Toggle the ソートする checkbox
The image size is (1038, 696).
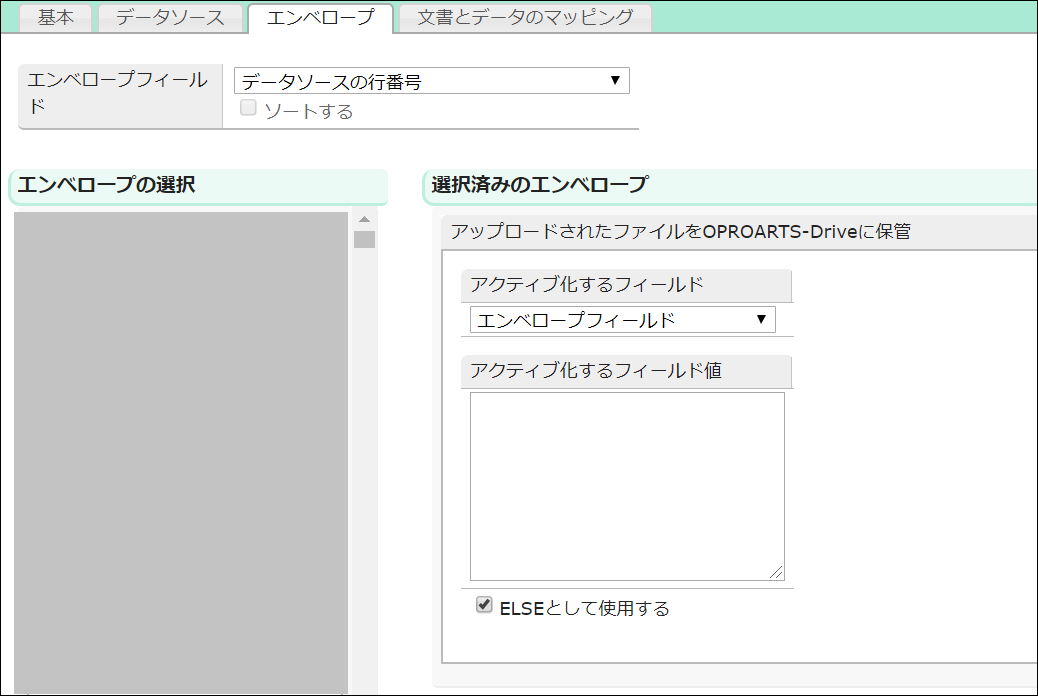248,109
